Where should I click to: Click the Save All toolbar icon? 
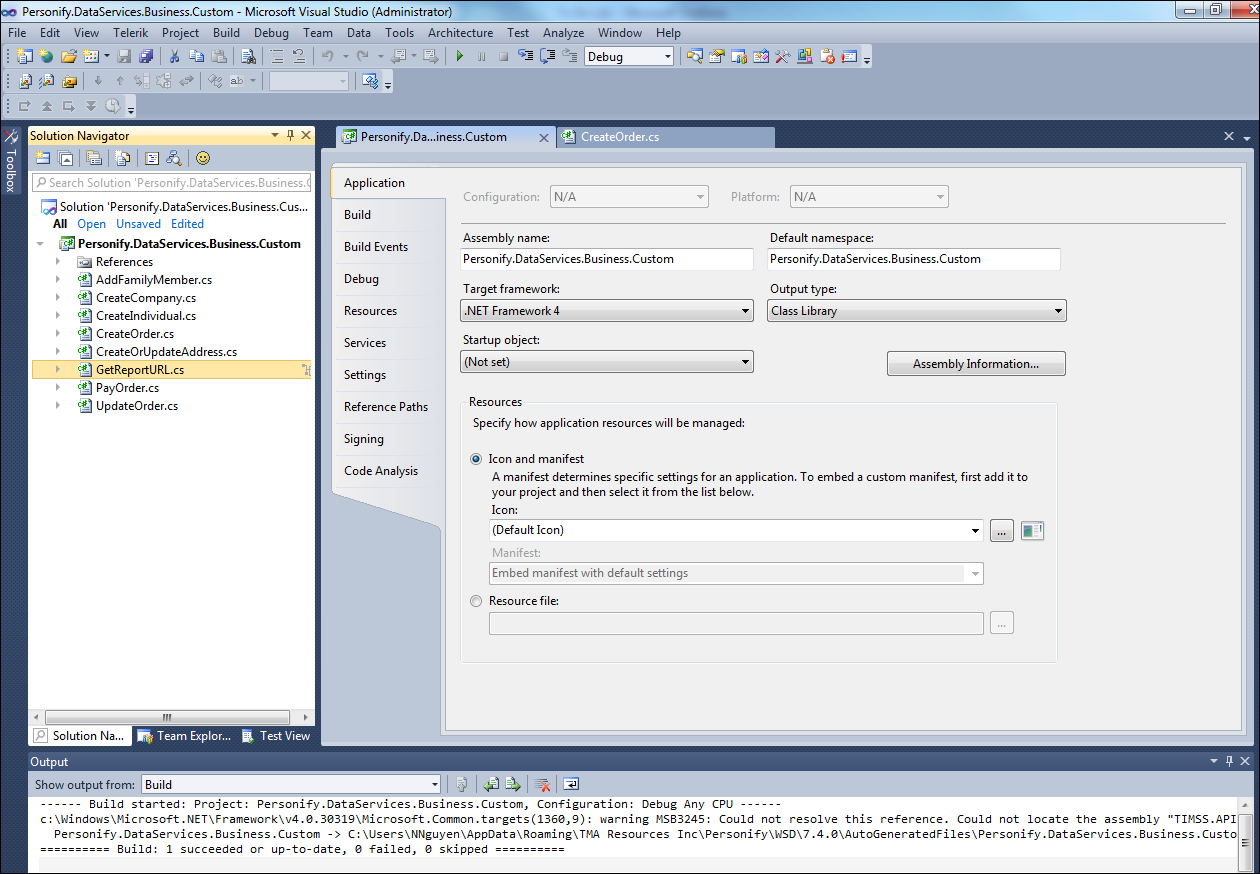coord(146,57)
